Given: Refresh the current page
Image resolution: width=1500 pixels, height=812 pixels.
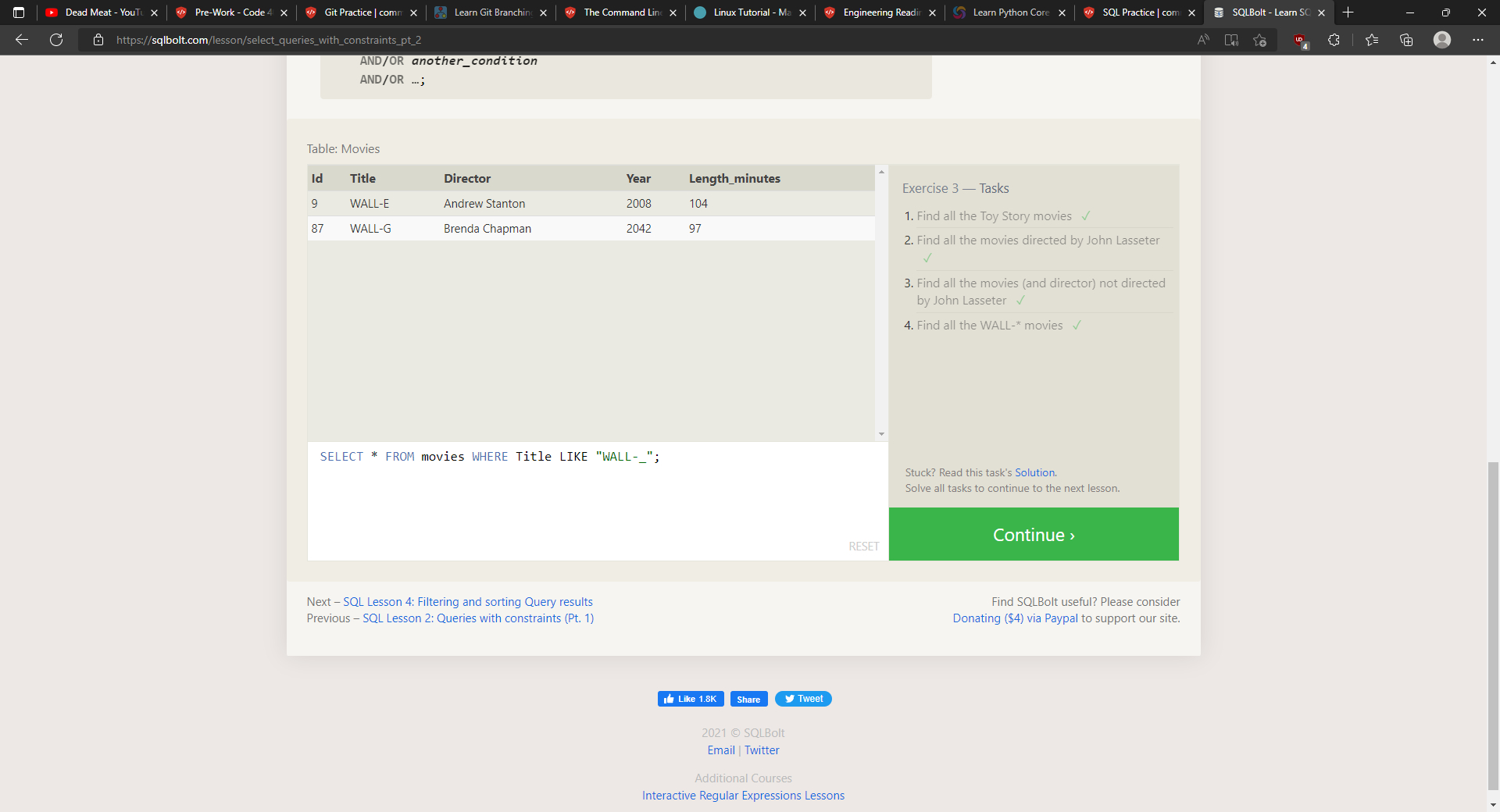Looking at the screenshot, I should tap(56, 40).
